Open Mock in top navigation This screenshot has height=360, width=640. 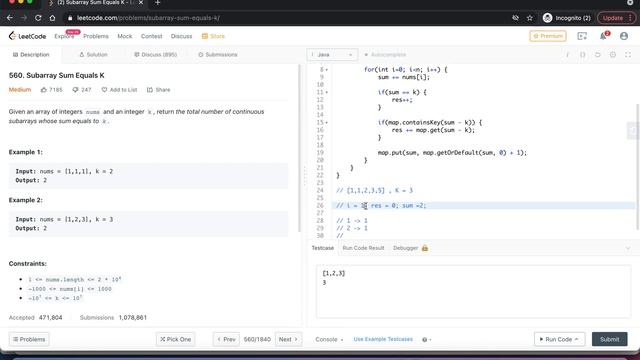125,36
